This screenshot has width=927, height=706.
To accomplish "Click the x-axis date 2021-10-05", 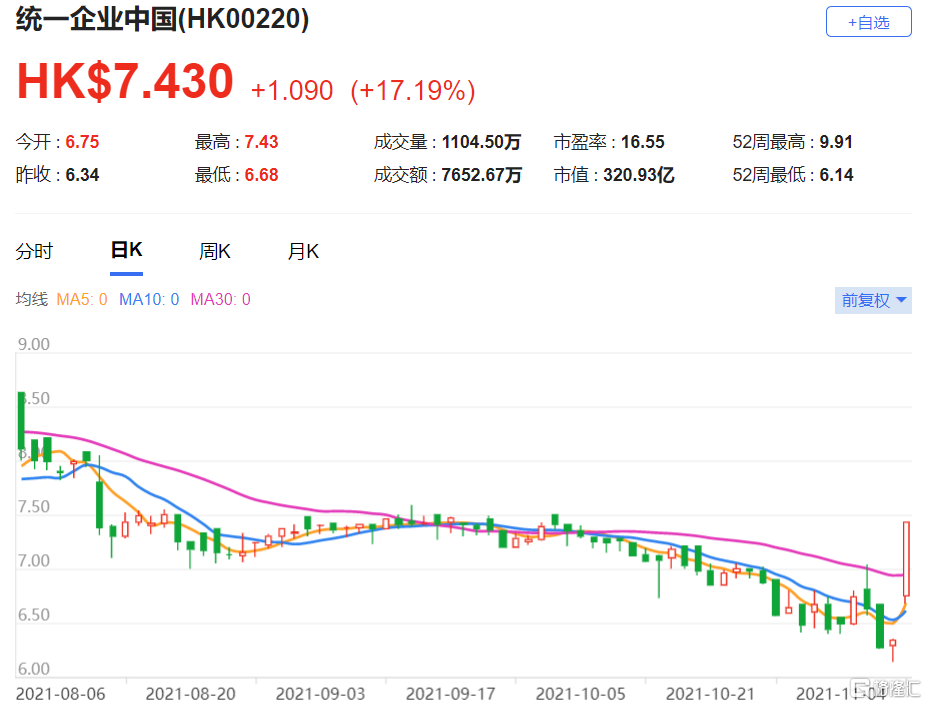I will tap(581, 694).
